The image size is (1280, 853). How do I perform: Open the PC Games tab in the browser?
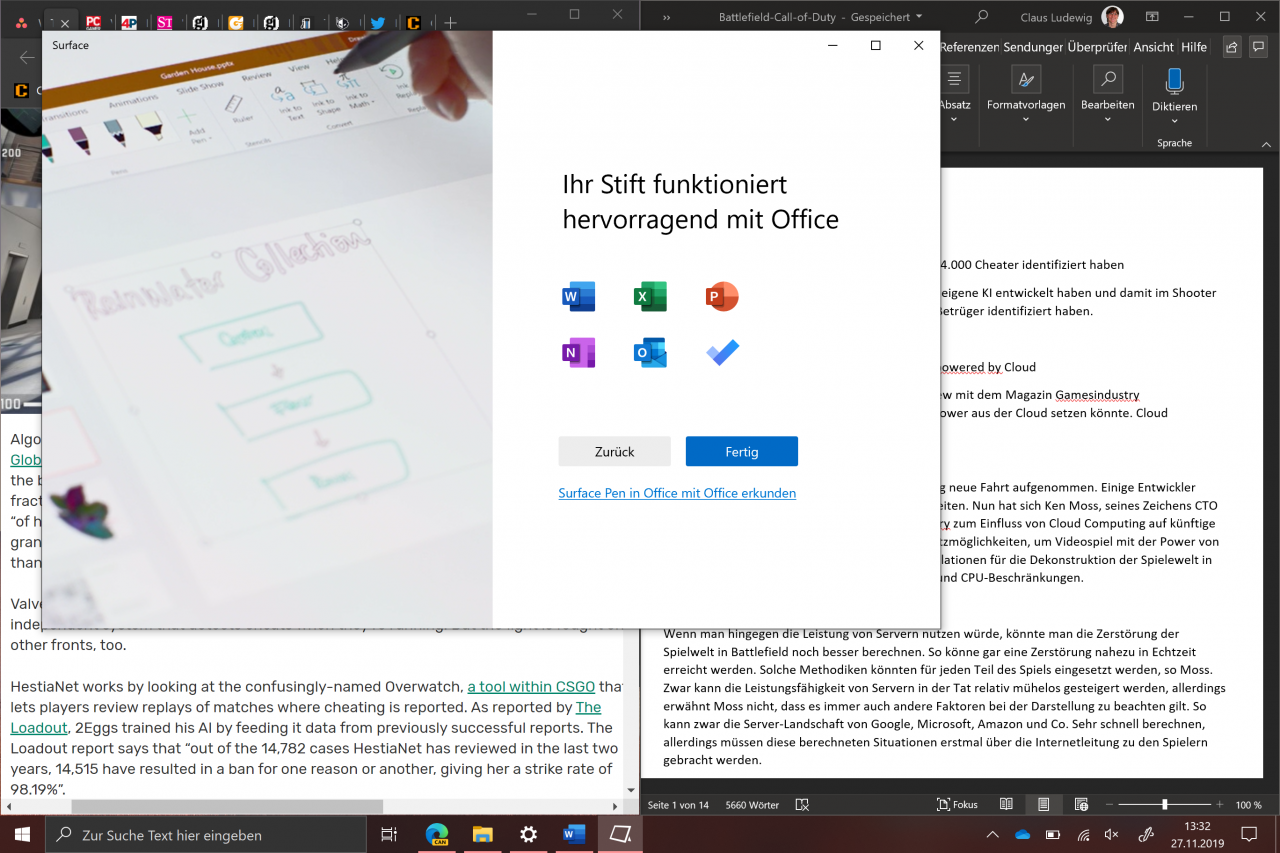(93, 22)
